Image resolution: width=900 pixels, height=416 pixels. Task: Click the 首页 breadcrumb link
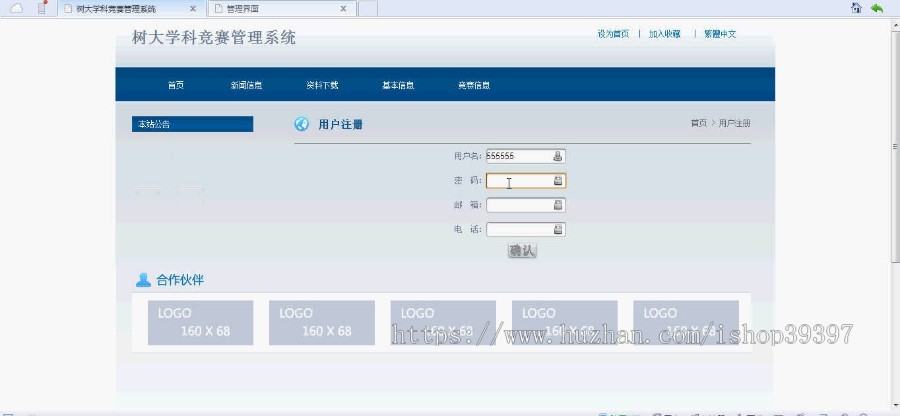click(x=699, y=123)
